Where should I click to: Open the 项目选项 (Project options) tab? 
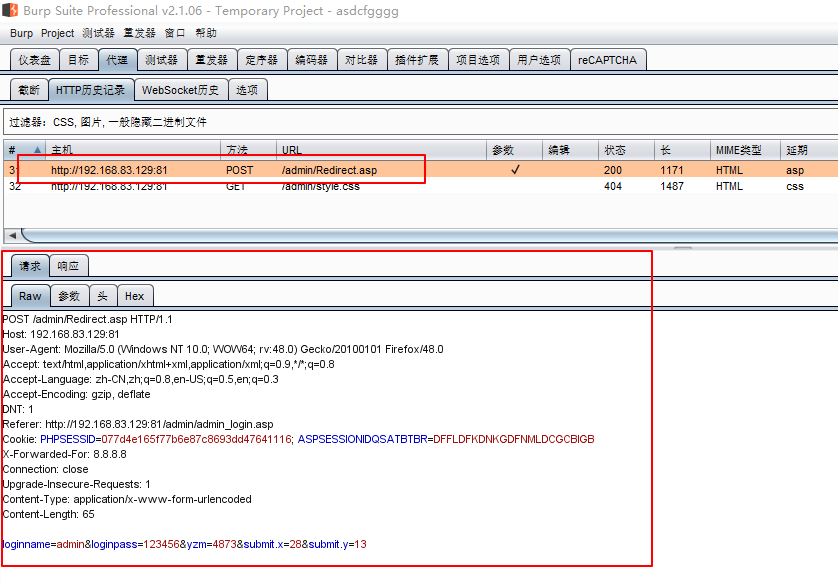[x=478, y=60]
